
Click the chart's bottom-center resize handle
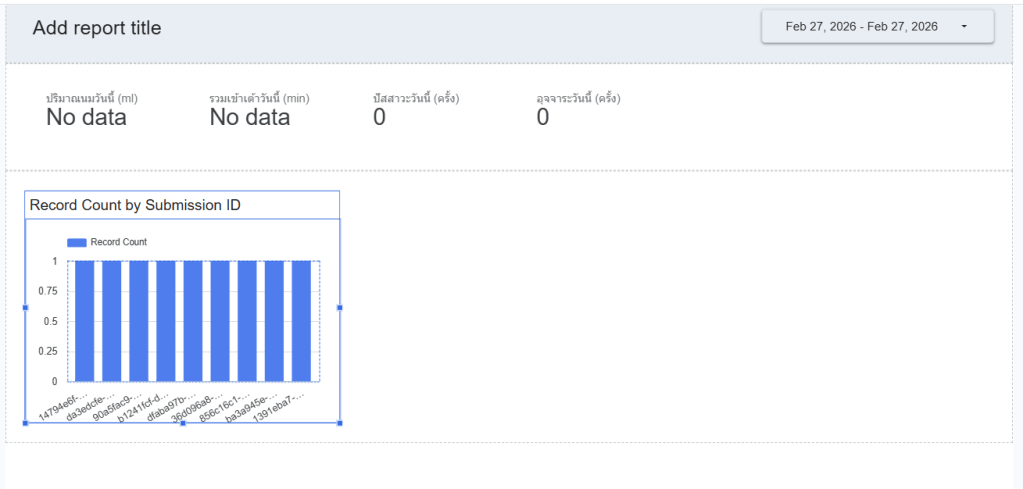pyautogui.click(x=182, y=423)
